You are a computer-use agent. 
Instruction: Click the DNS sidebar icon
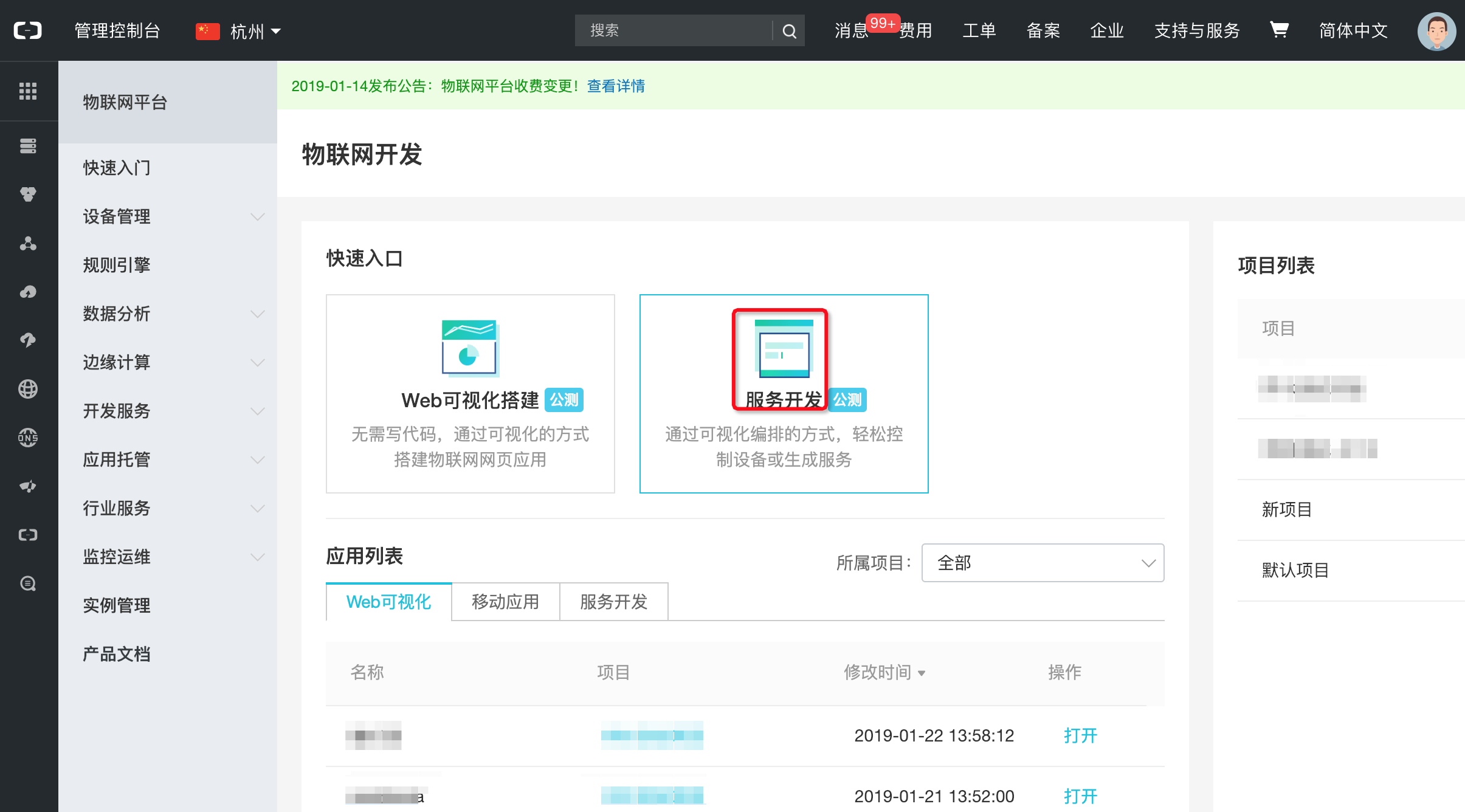tap(28, 438)
